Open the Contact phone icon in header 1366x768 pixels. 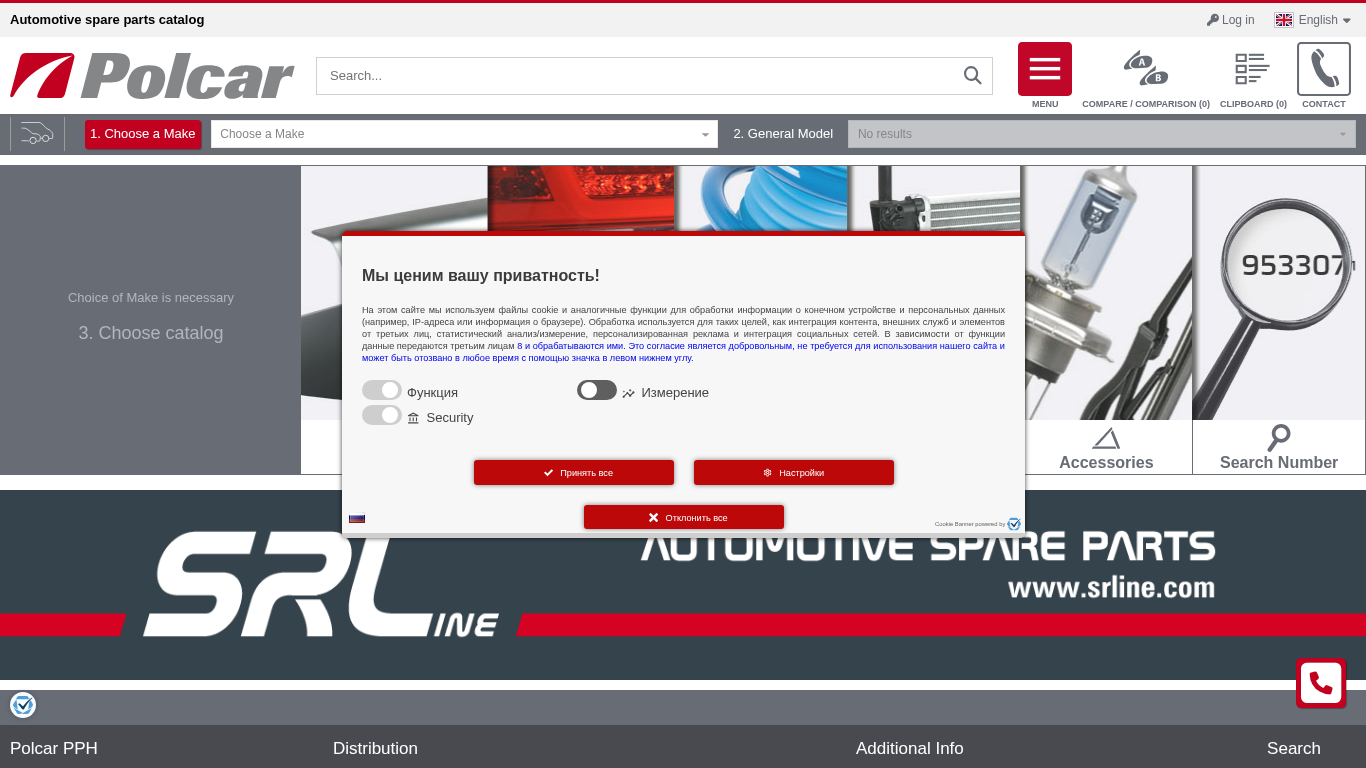click(x=1324, y=69)
